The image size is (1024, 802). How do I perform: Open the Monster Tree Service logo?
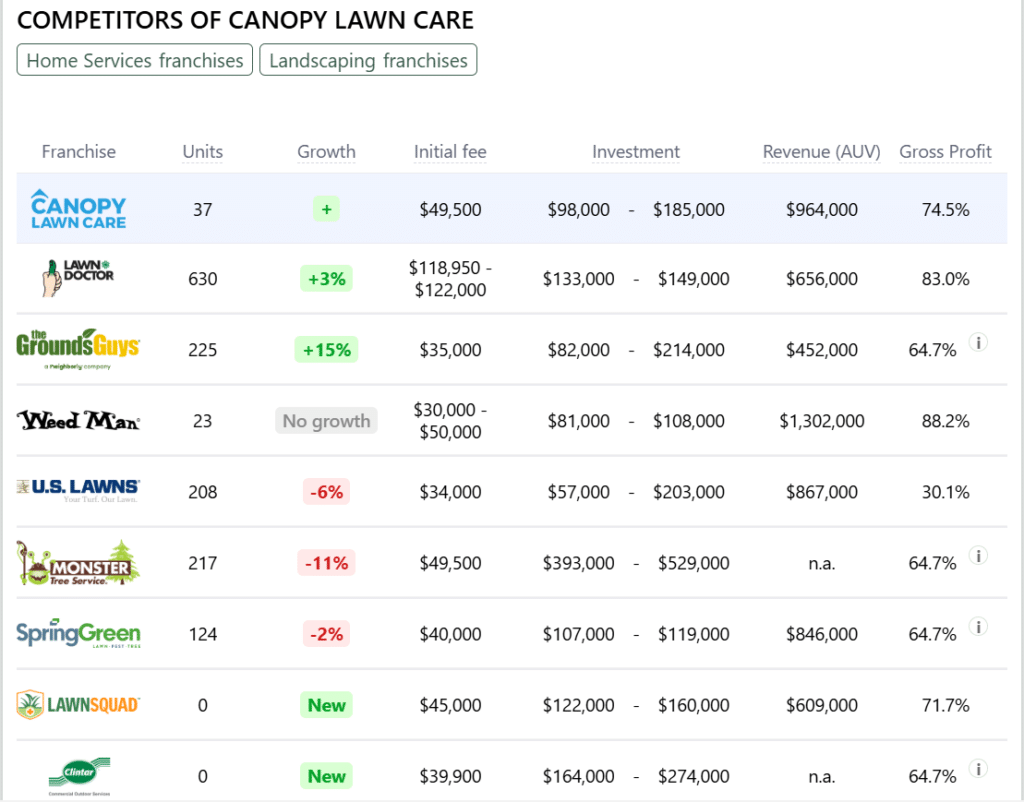pyautogui.click(x=78, y=562)
